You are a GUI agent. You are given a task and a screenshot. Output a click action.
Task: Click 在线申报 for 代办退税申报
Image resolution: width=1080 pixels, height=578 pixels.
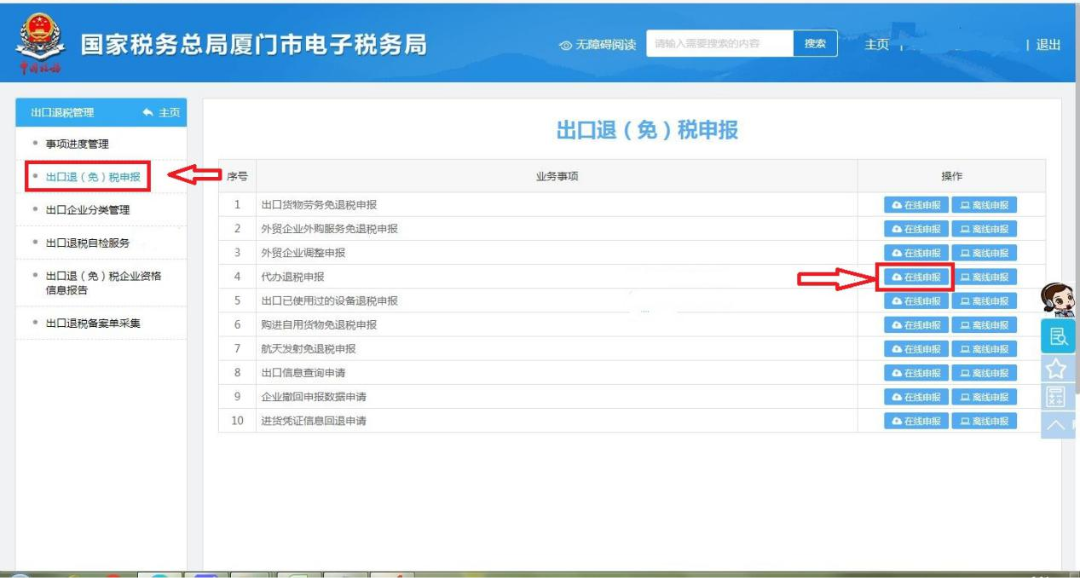pos(916,277)
